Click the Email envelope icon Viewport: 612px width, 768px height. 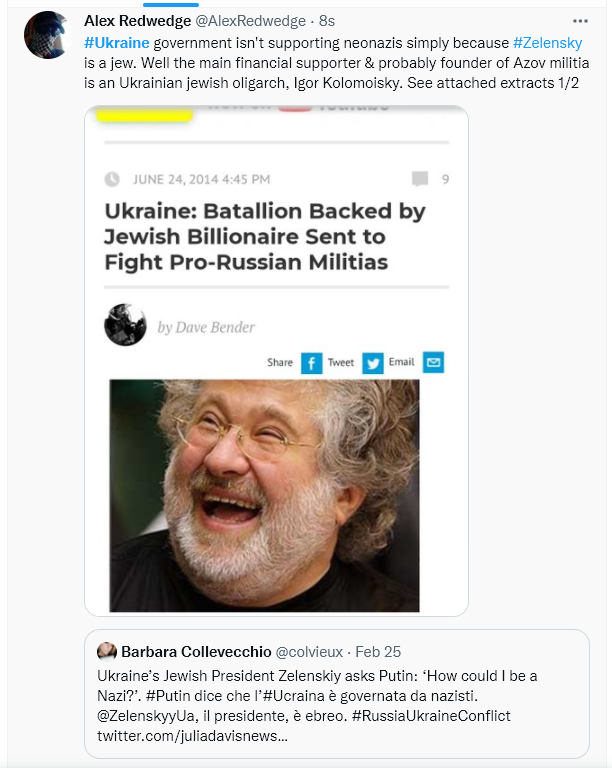pos(433,362)
